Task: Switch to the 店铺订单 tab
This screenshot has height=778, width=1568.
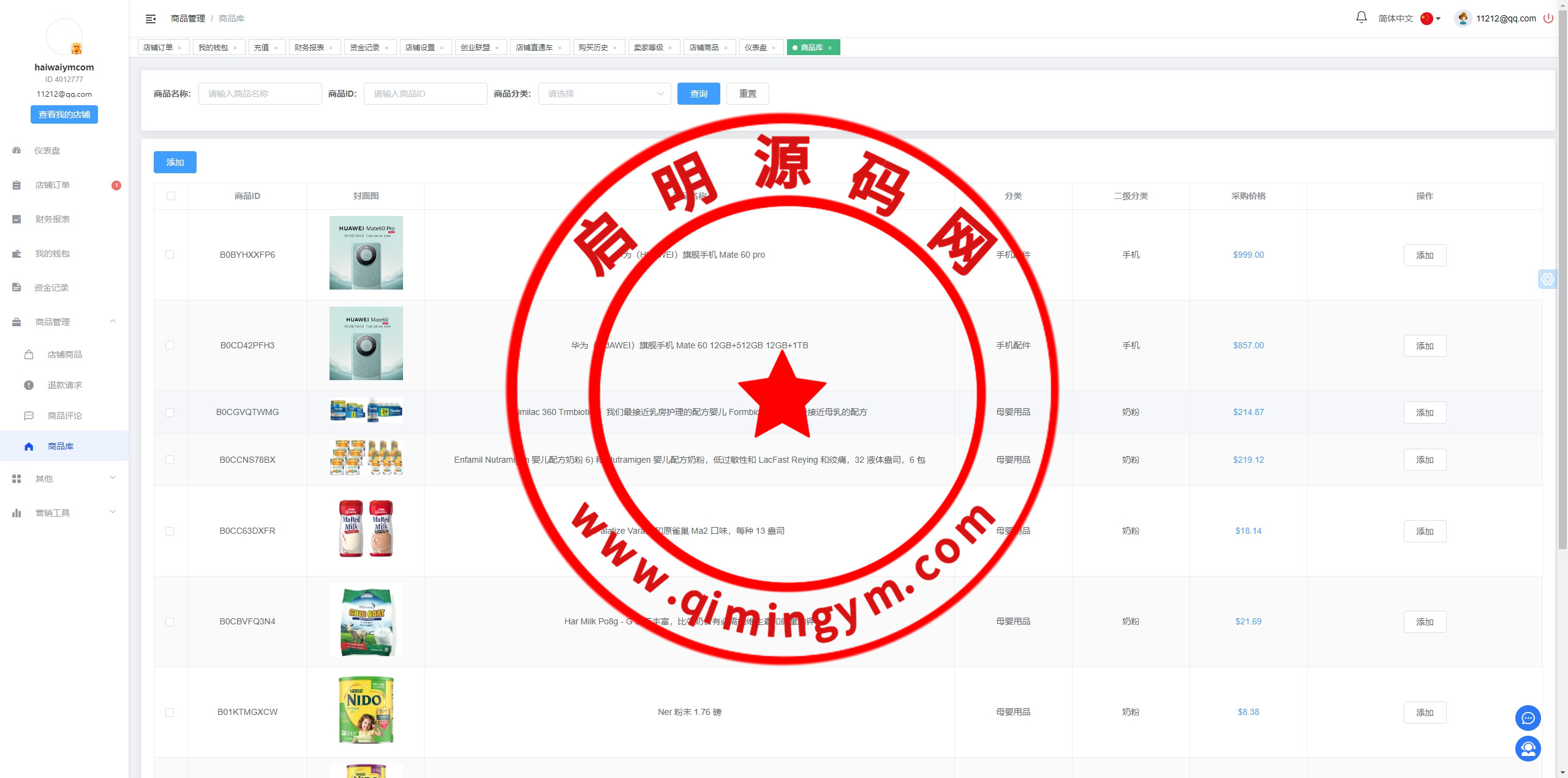Action: [158, 47]
